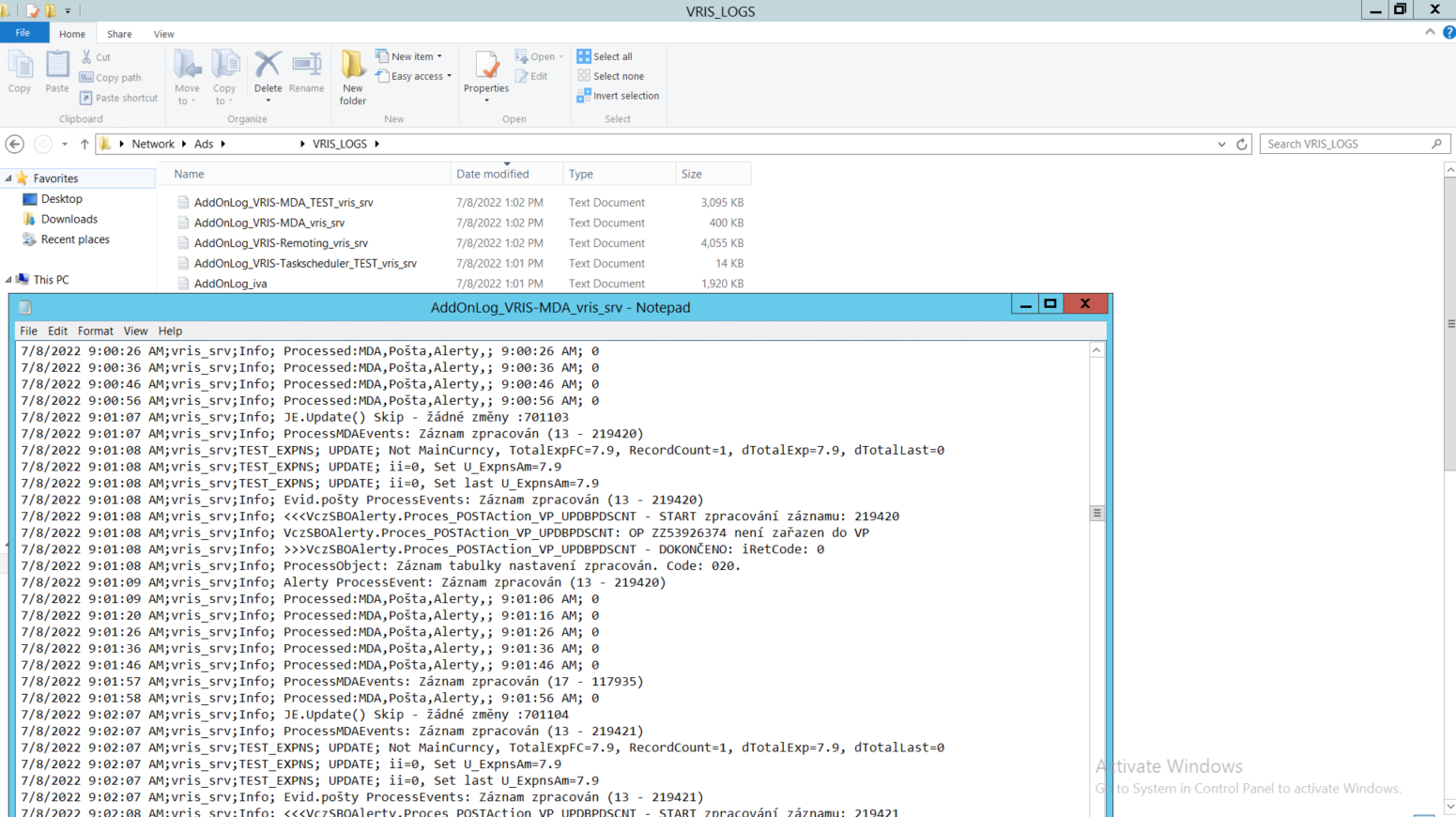
Task: Open Notepad View menu
Action: (x=135, y=331)
